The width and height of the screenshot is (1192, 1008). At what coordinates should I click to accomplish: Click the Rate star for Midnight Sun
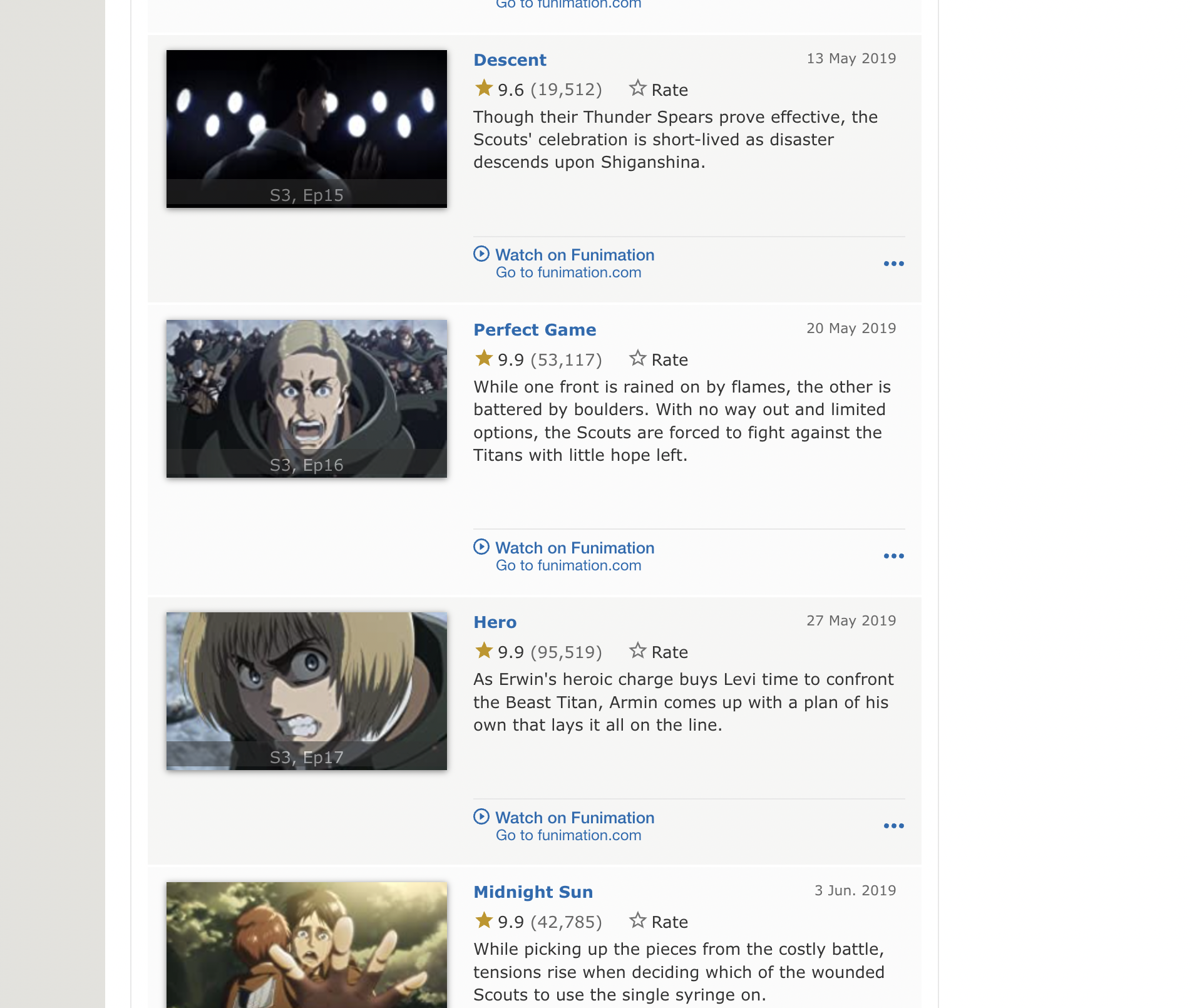637,920
